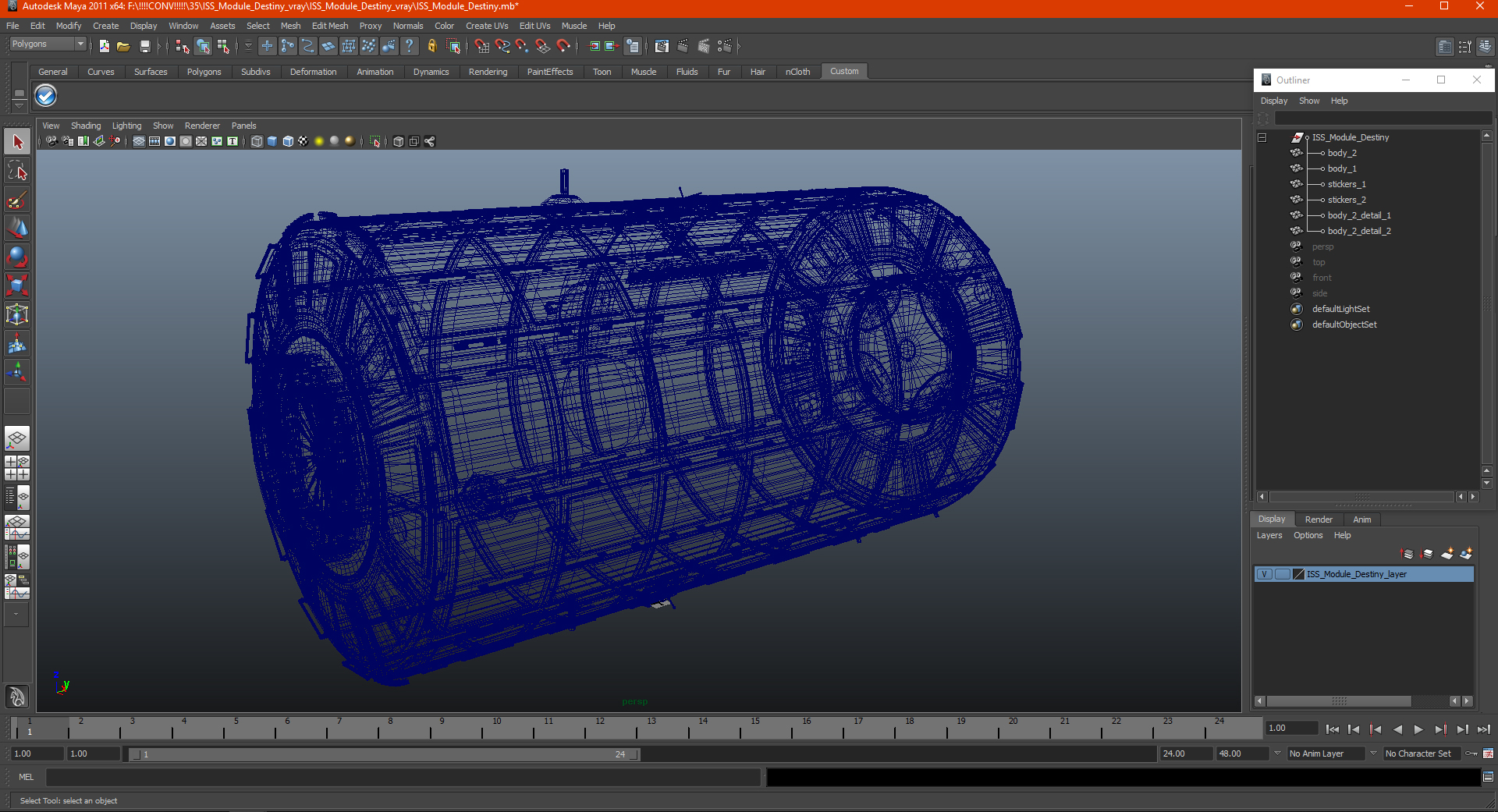This screenshot has width=1498, height=812.
Task: Click select camera icon in viewport toolbar
Action: [51, 141]
